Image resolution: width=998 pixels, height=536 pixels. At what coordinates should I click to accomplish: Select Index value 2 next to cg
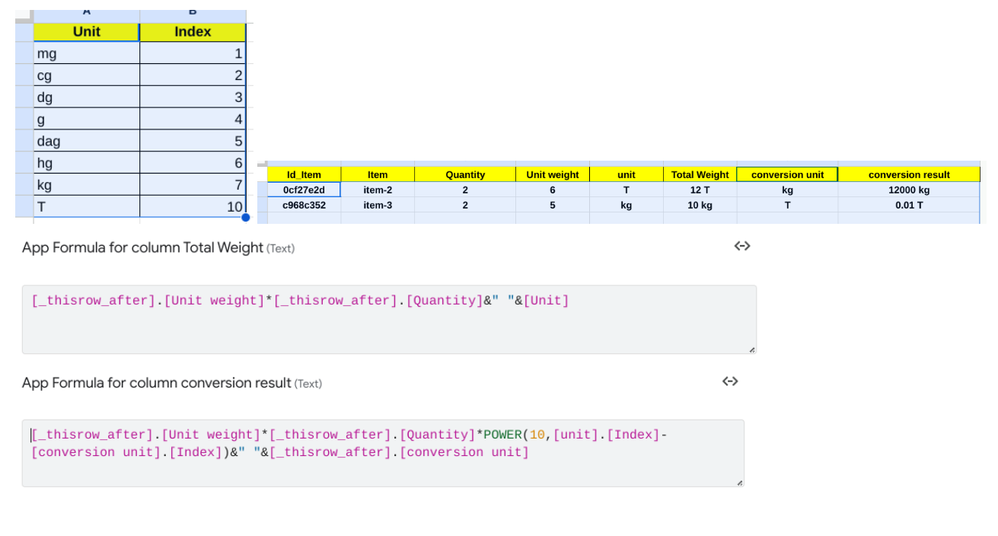click(192, 75)
